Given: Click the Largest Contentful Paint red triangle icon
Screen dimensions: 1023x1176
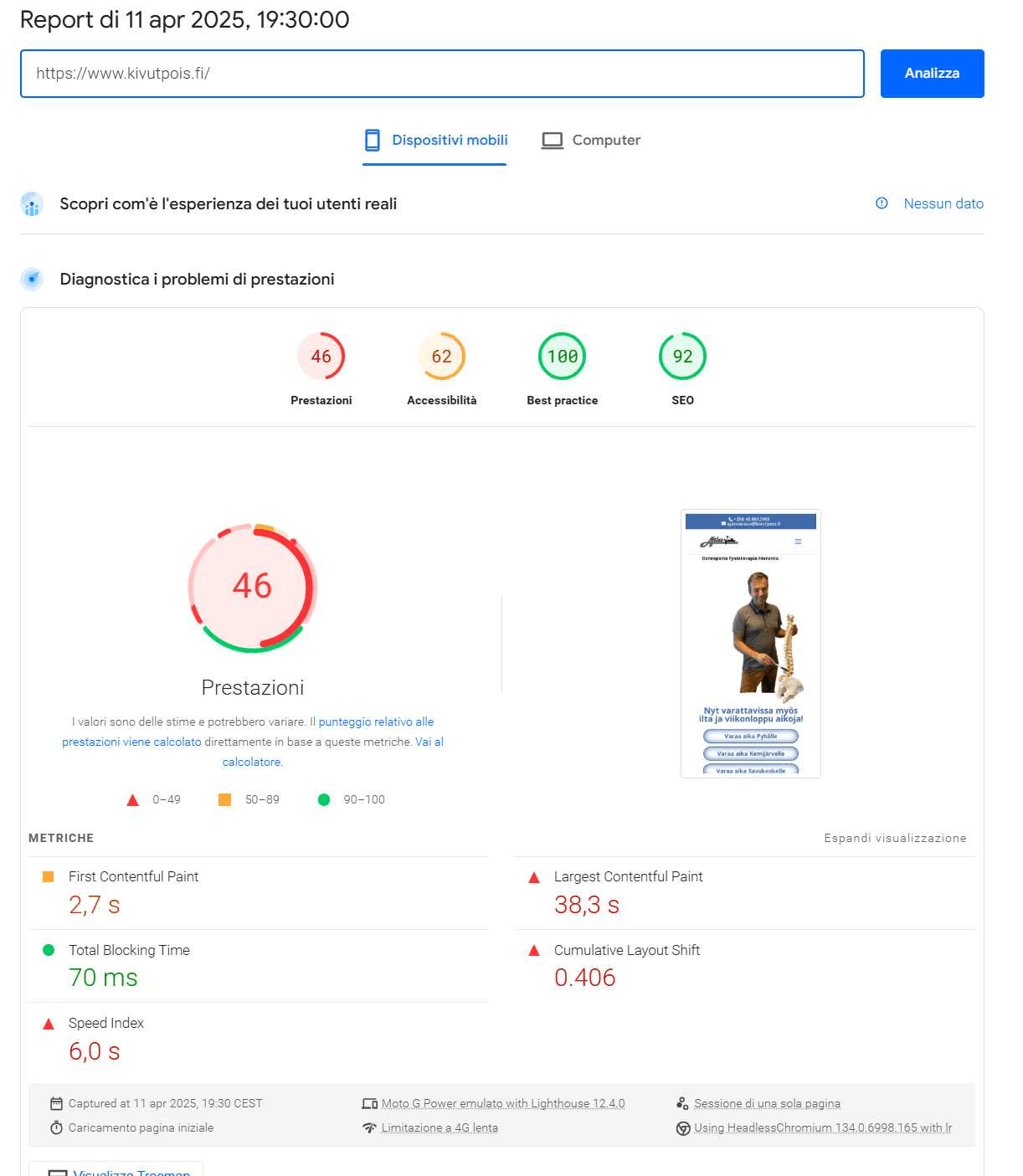Looking at the screenshot, I should point(534,877).
